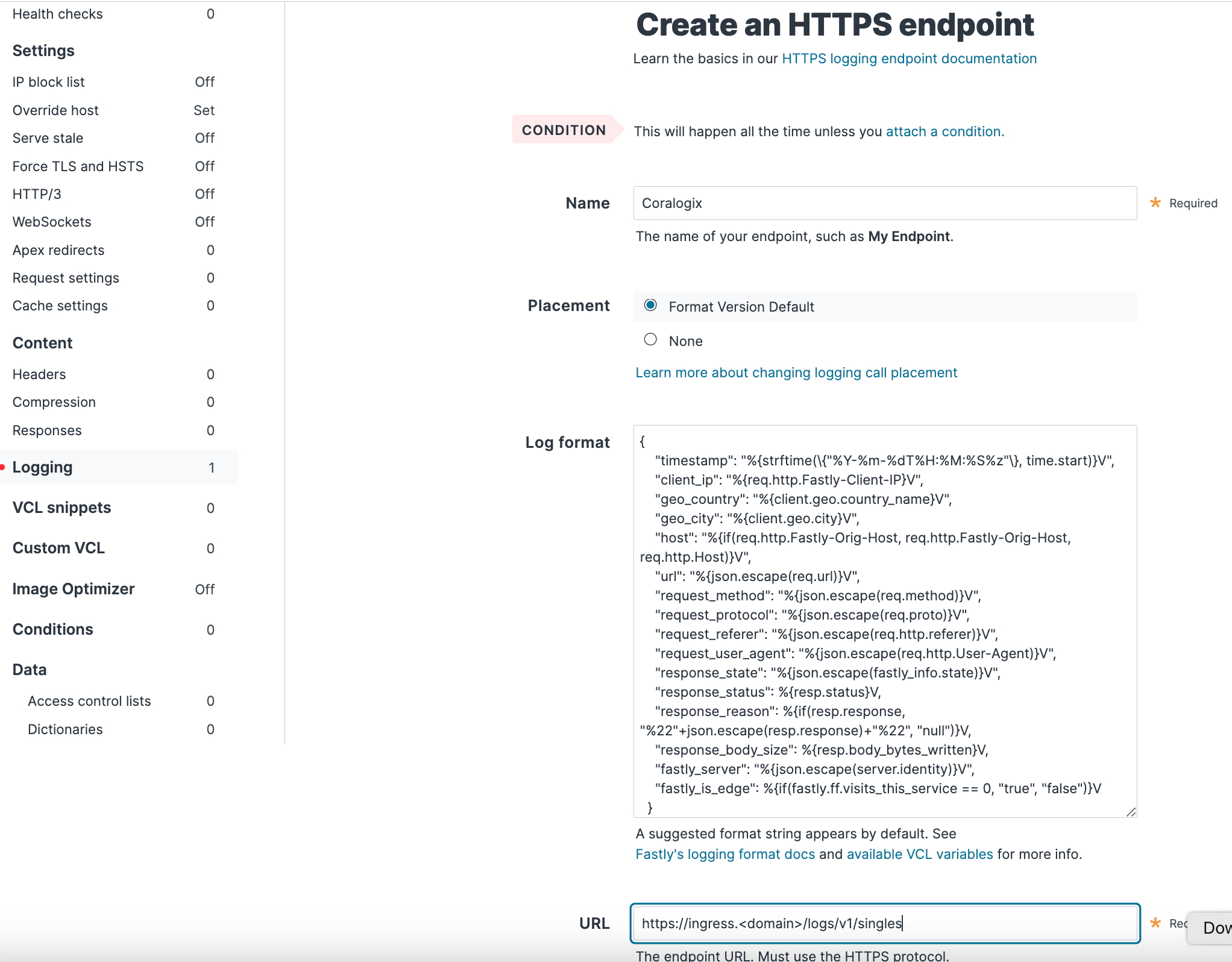
Task: Click into the Log format textarea
Action: (x=885, y=621)
